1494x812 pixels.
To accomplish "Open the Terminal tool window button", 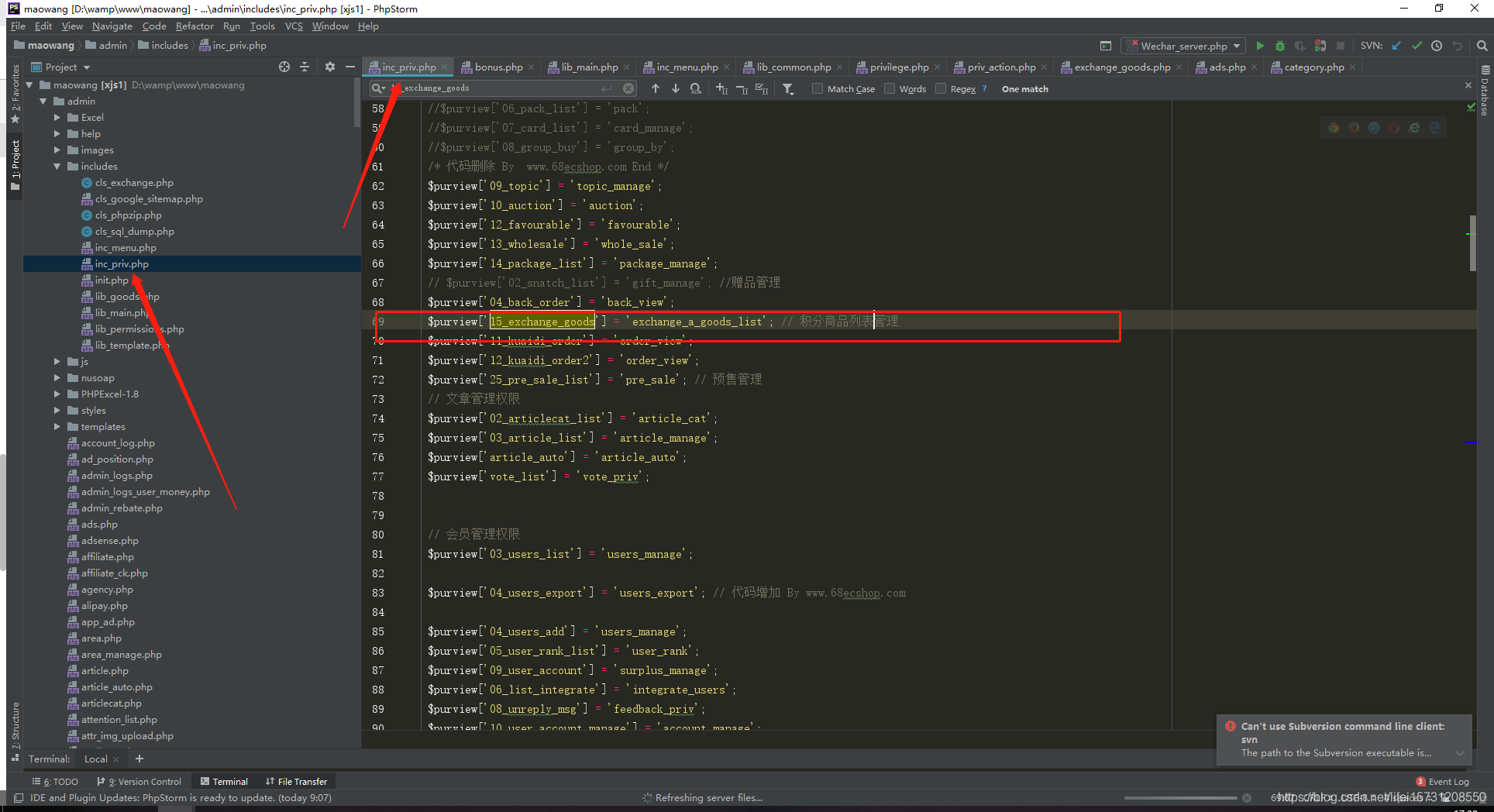I will click(x=224, y=782).
